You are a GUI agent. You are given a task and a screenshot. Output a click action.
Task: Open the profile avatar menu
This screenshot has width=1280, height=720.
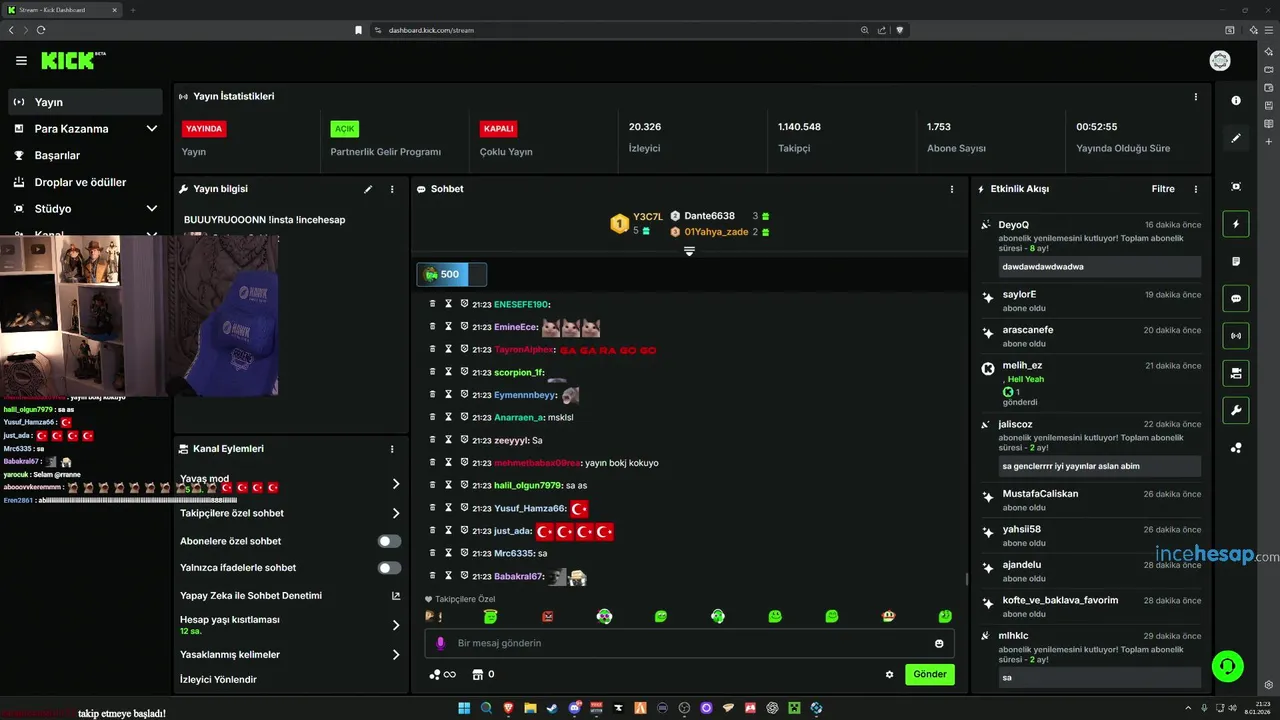click(1220, 61)
